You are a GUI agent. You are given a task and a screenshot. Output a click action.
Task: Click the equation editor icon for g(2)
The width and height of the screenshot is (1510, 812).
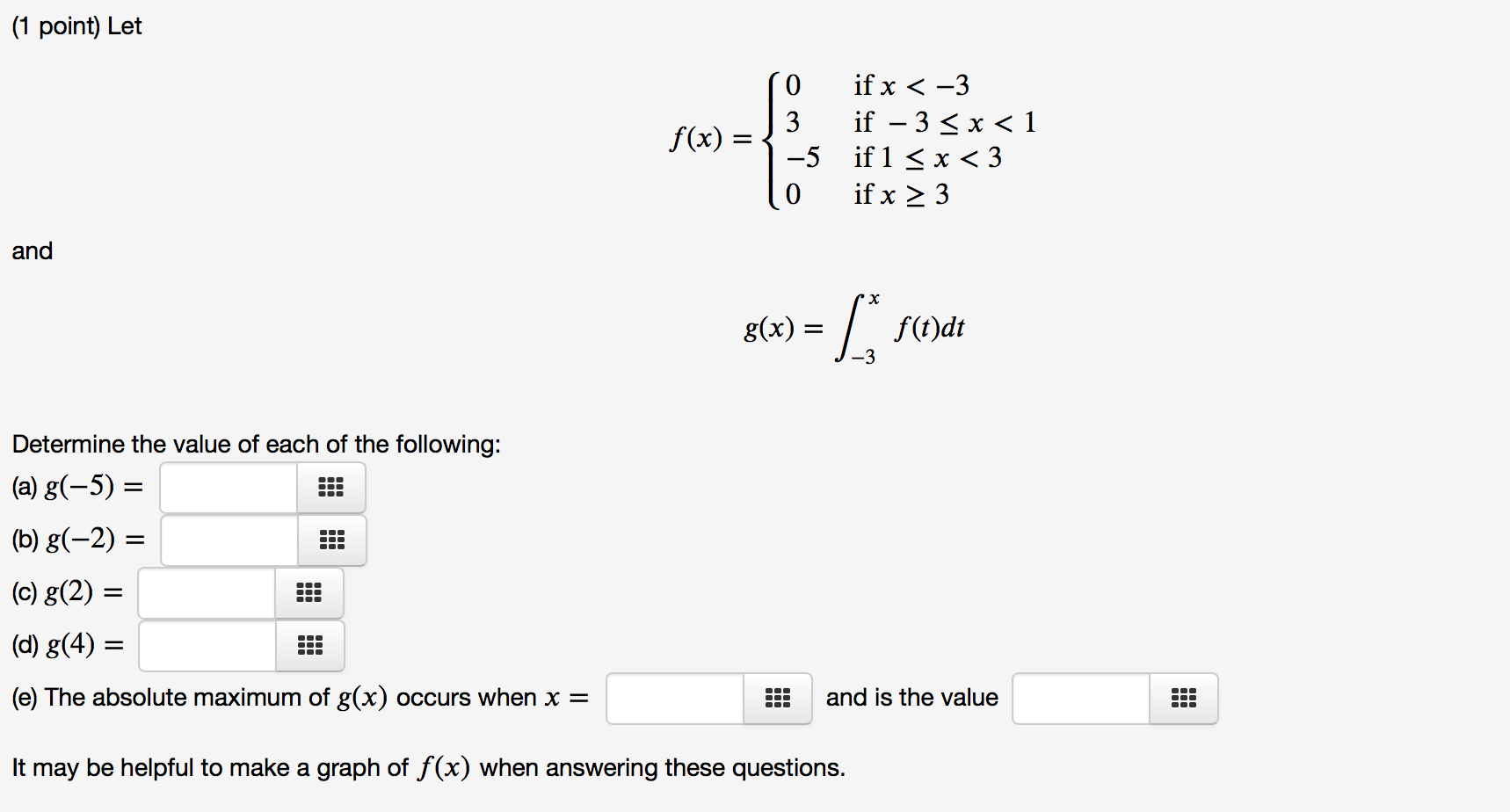(x=309, y=593)
